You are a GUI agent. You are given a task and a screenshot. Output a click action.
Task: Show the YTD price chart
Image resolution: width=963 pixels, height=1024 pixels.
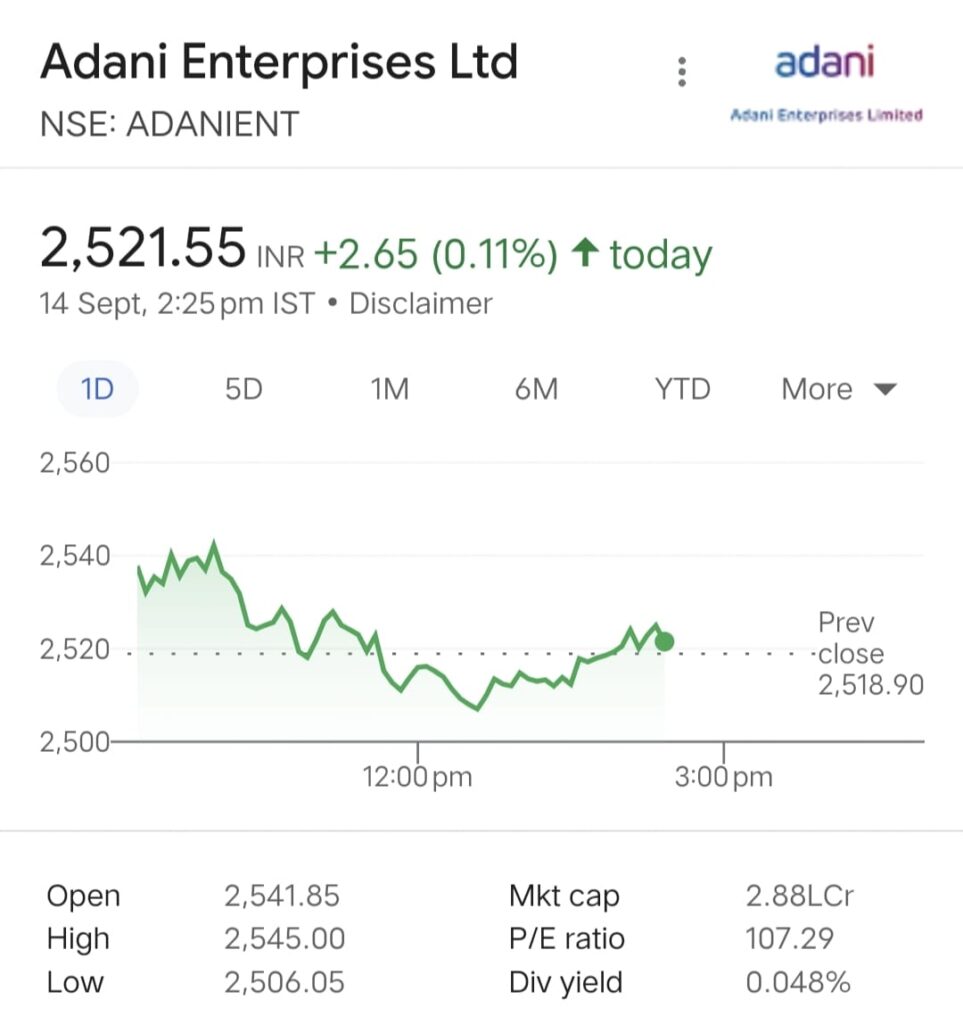coord(682,389)
